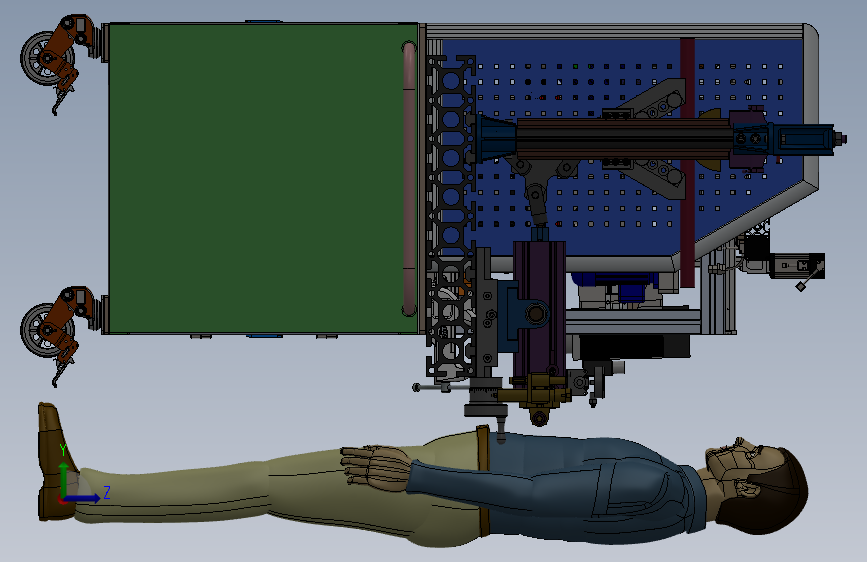Select the horizontal black linear actuator rail

pos(625,139)
